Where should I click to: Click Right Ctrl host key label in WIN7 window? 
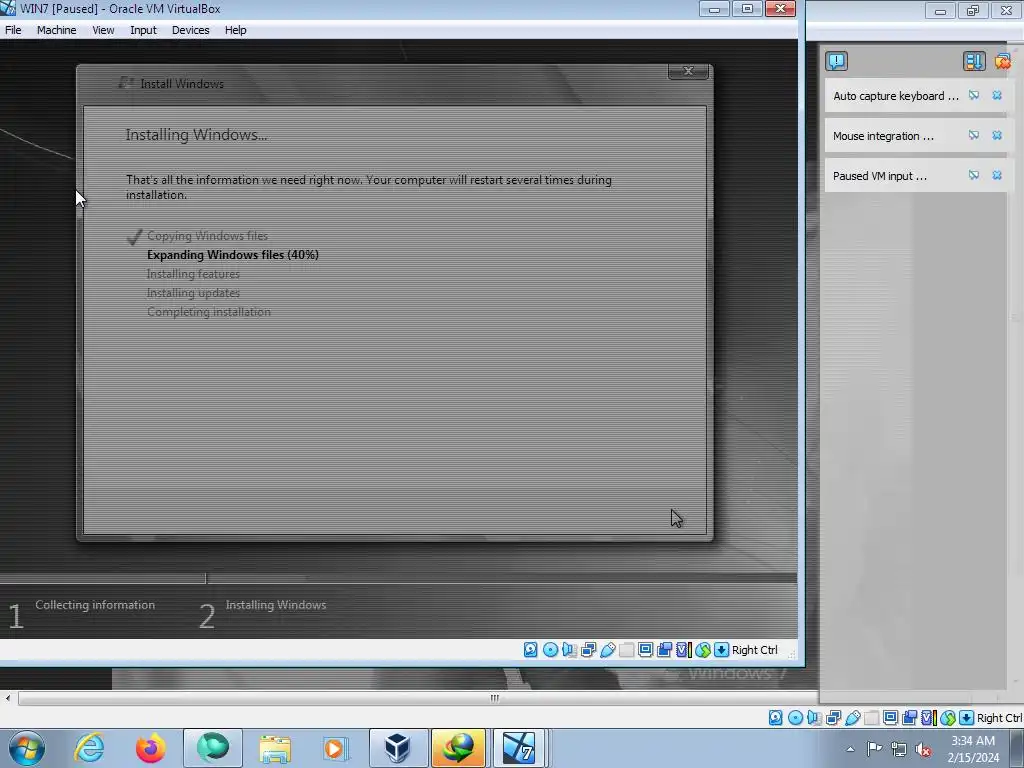[x=754, y=650]
